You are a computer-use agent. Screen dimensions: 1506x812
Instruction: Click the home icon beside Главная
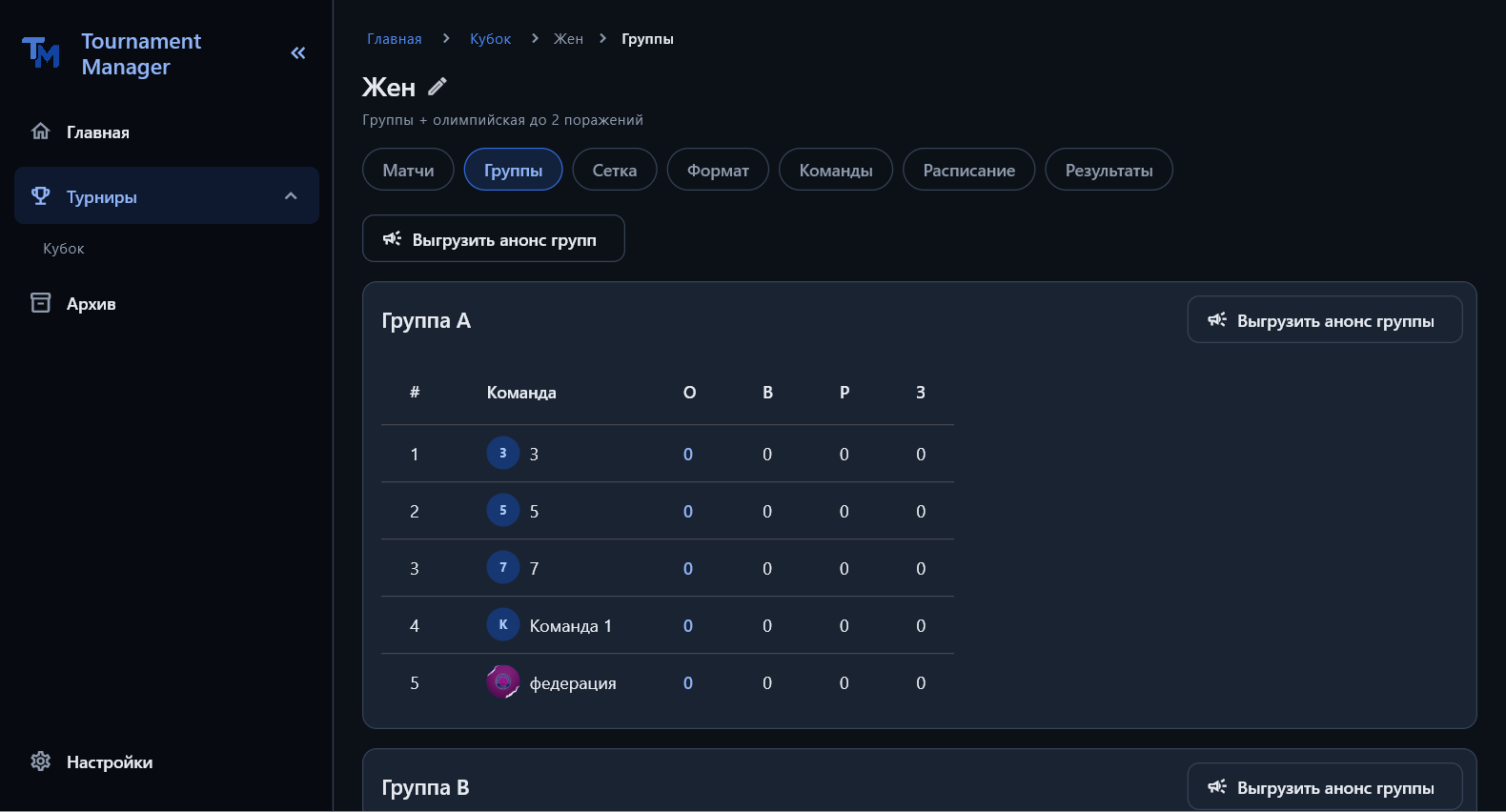pos(40,132)
